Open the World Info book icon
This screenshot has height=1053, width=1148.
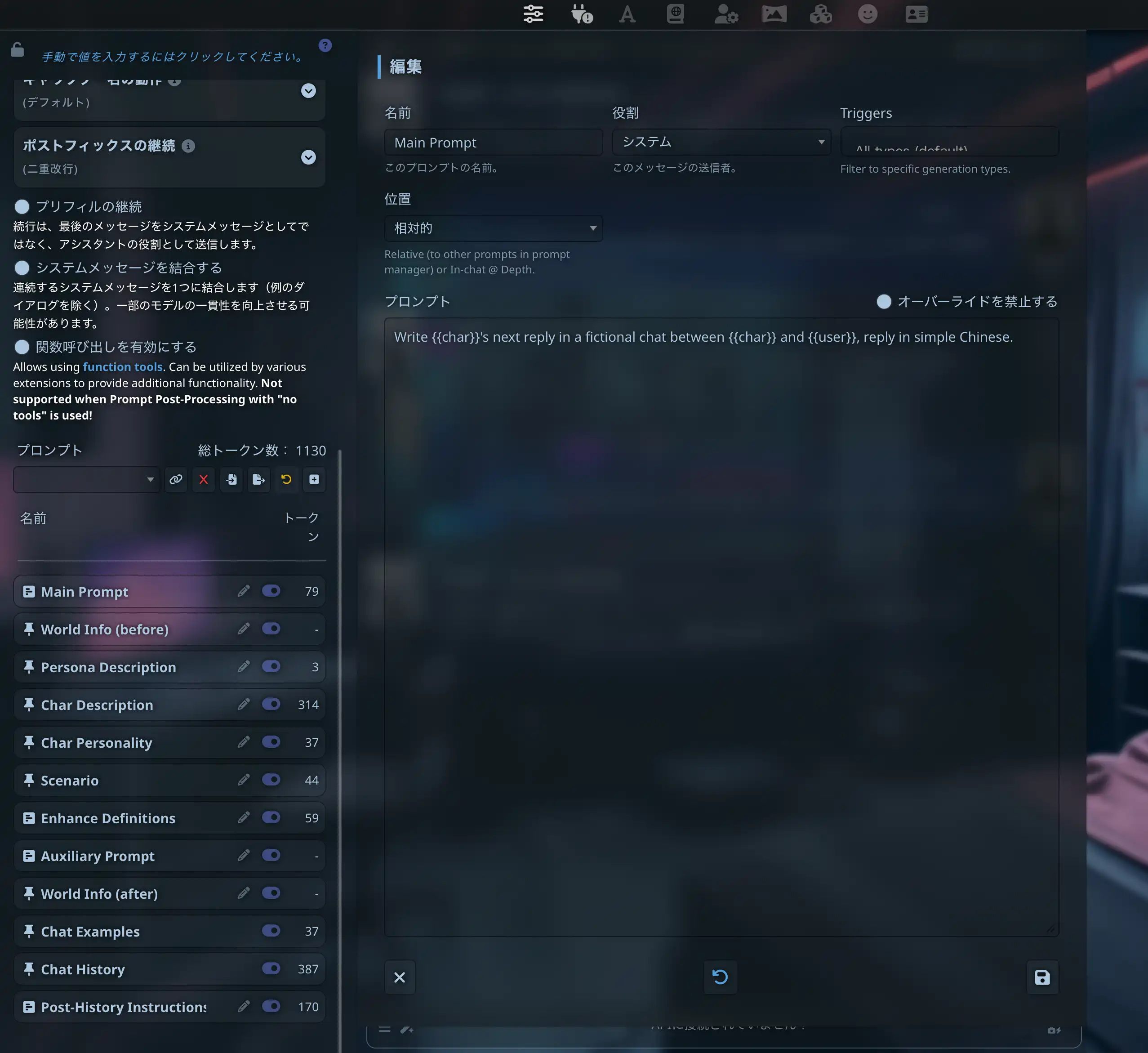coord(675,14)
